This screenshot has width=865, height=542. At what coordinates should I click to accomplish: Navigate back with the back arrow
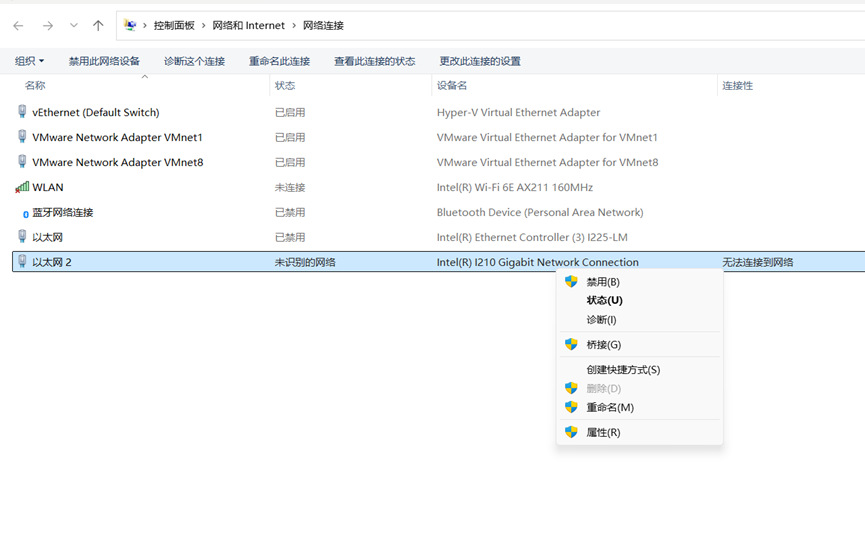18,25
